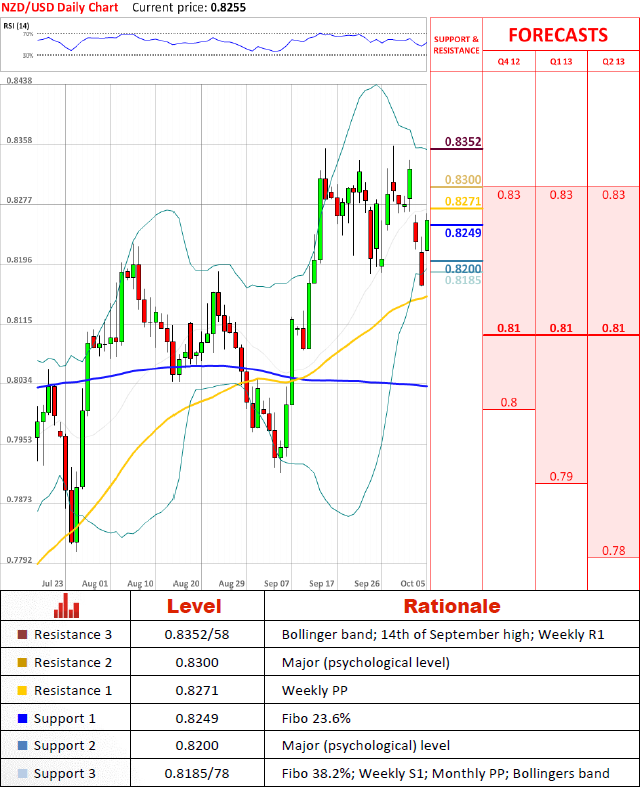
Task: Select the 0.8352 resistance level label
Action: click(462, 142)
